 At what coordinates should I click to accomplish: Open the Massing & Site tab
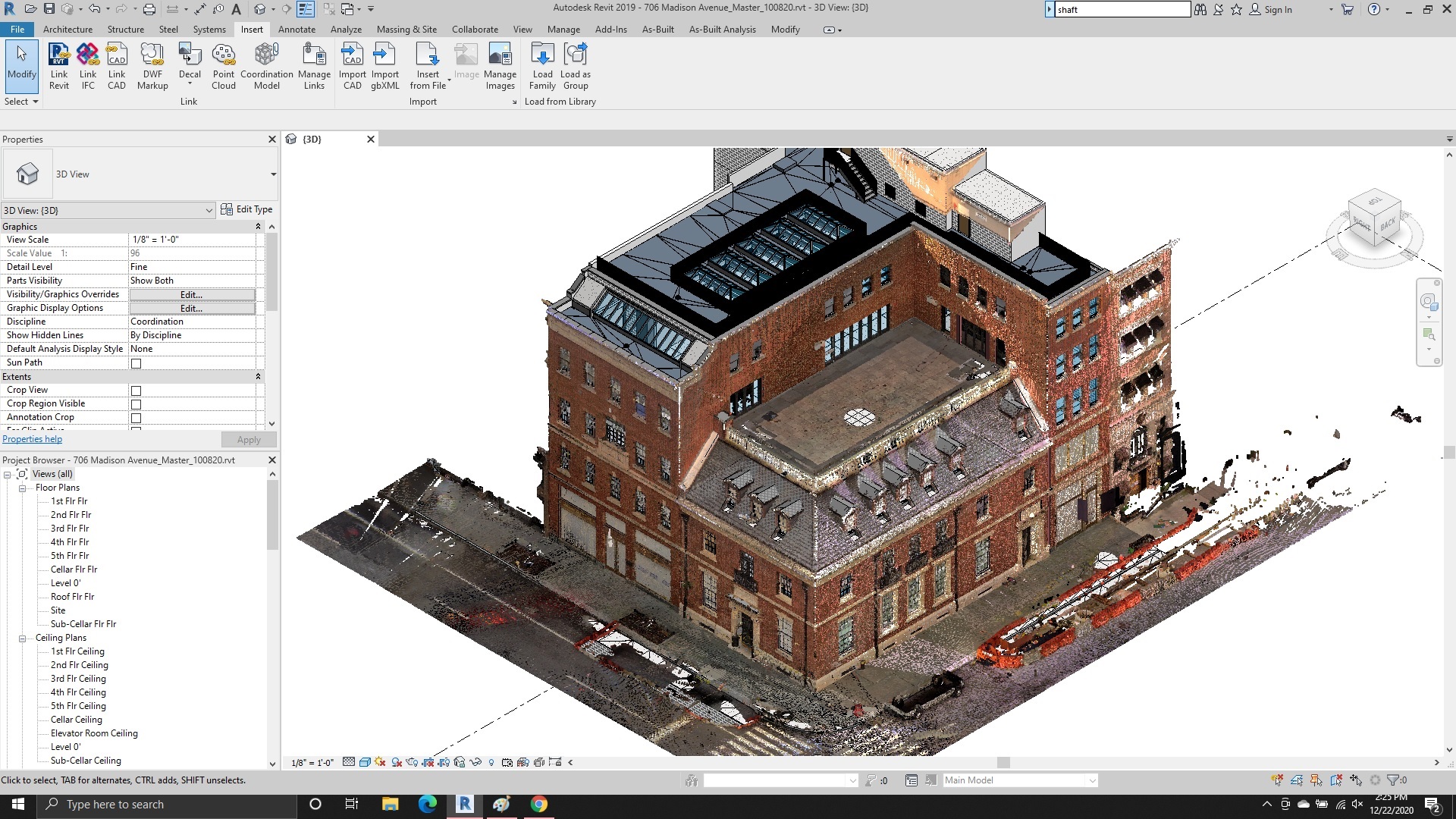pos(406,30)
